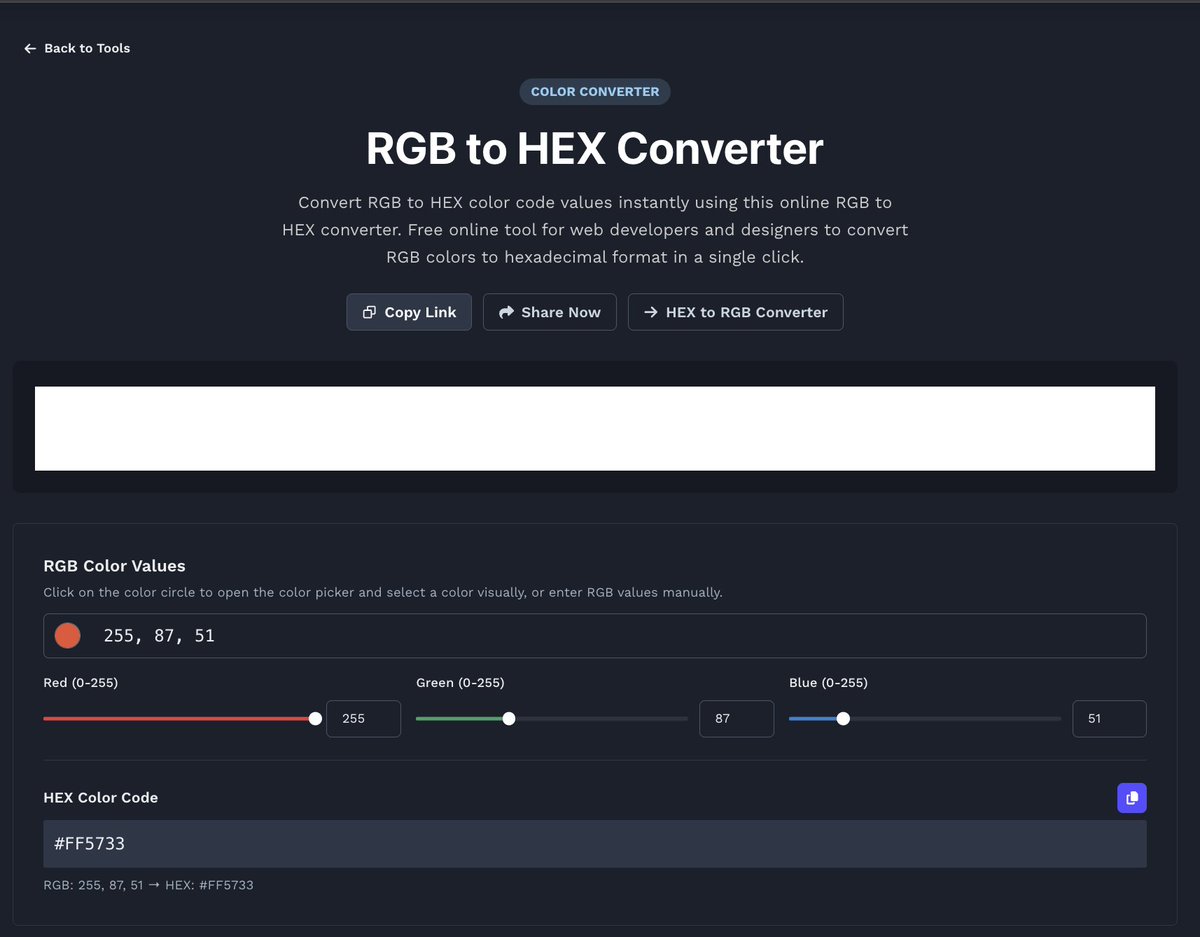Click the Green slider handle
This screenshot has height=937, width=1200.
(509, 718)
